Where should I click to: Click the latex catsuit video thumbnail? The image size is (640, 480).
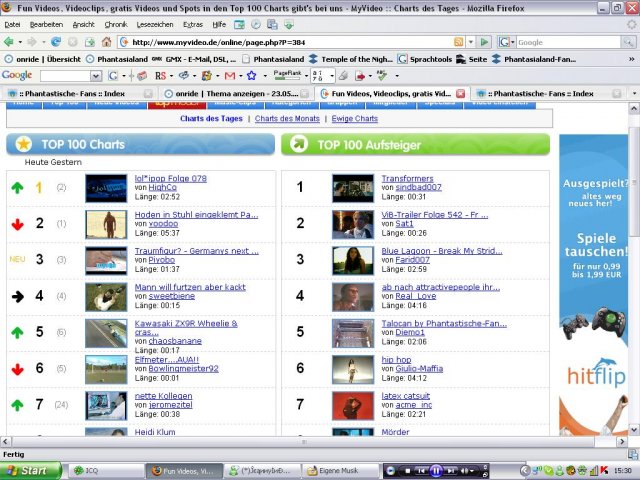click(353, 406)
